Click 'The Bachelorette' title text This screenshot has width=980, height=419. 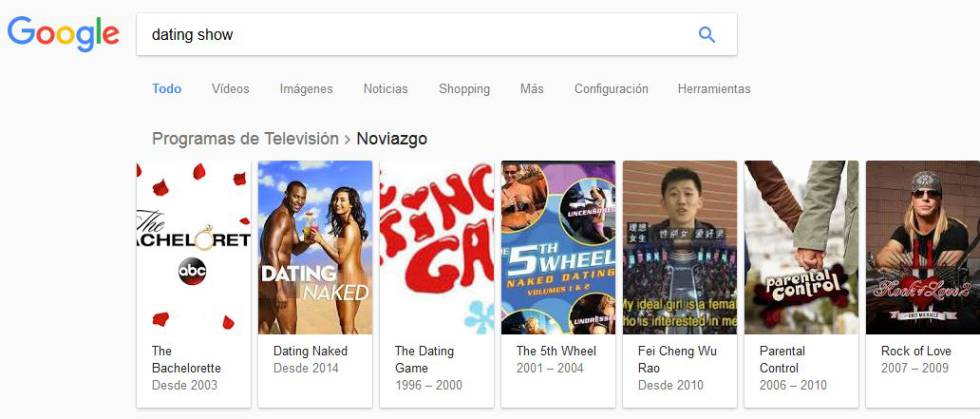coord(186,360)
